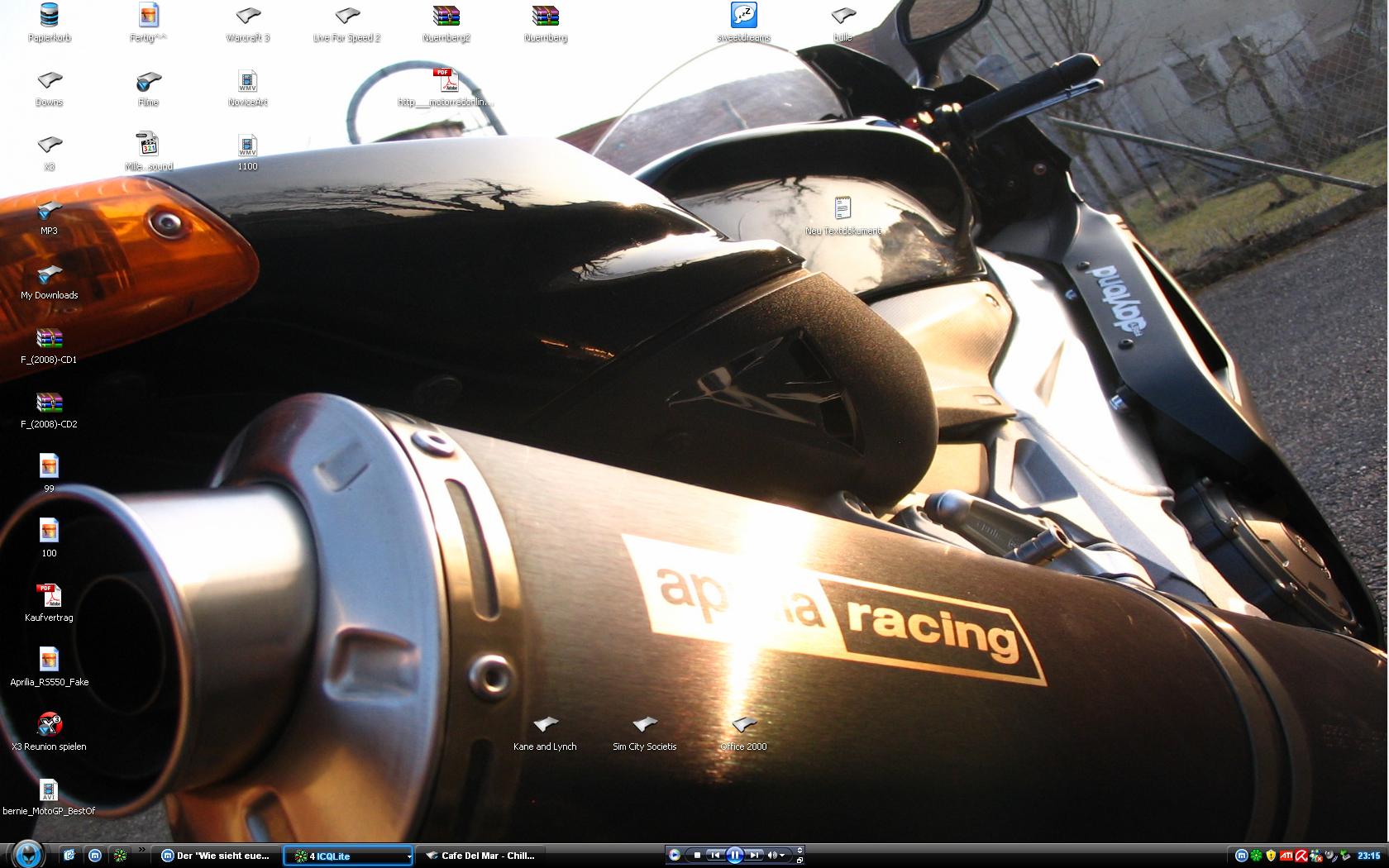Launch the Kane and Lynch shortcut
The width and height of the screenshot is (1389, 868).
click(545, 732)
